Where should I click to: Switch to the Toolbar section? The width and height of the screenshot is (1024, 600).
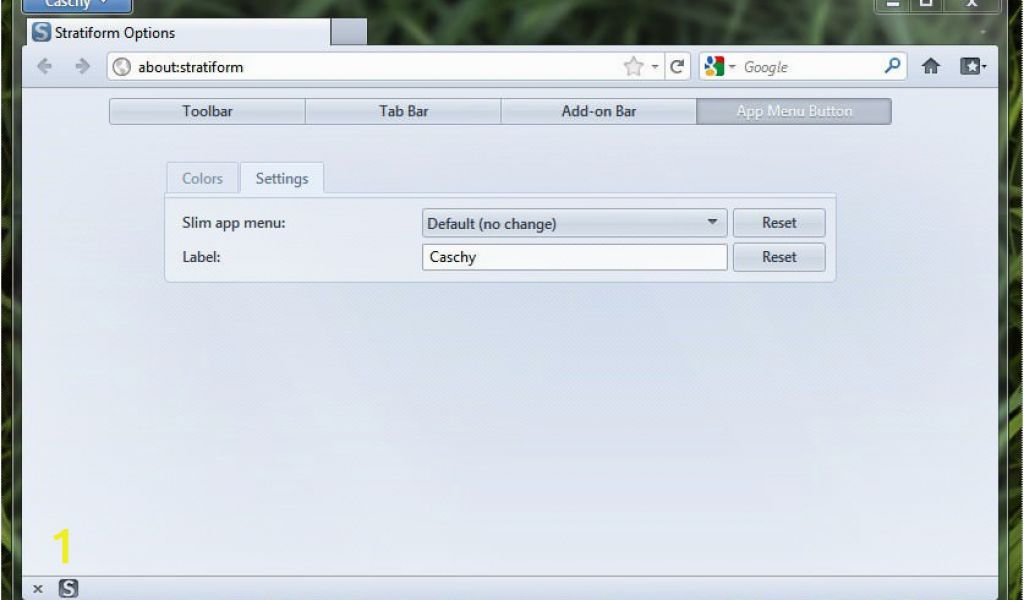pyautogui.click(x=207, y=111)
